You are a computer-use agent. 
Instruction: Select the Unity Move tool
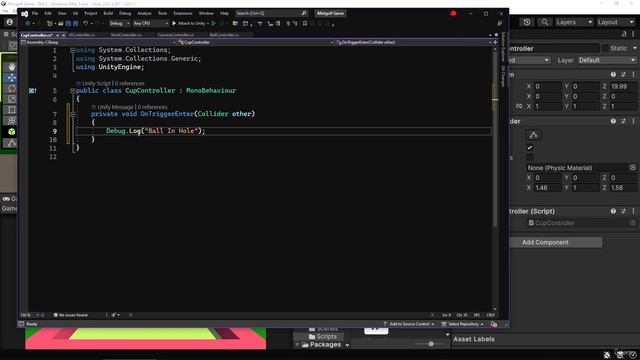click(11, 78)
